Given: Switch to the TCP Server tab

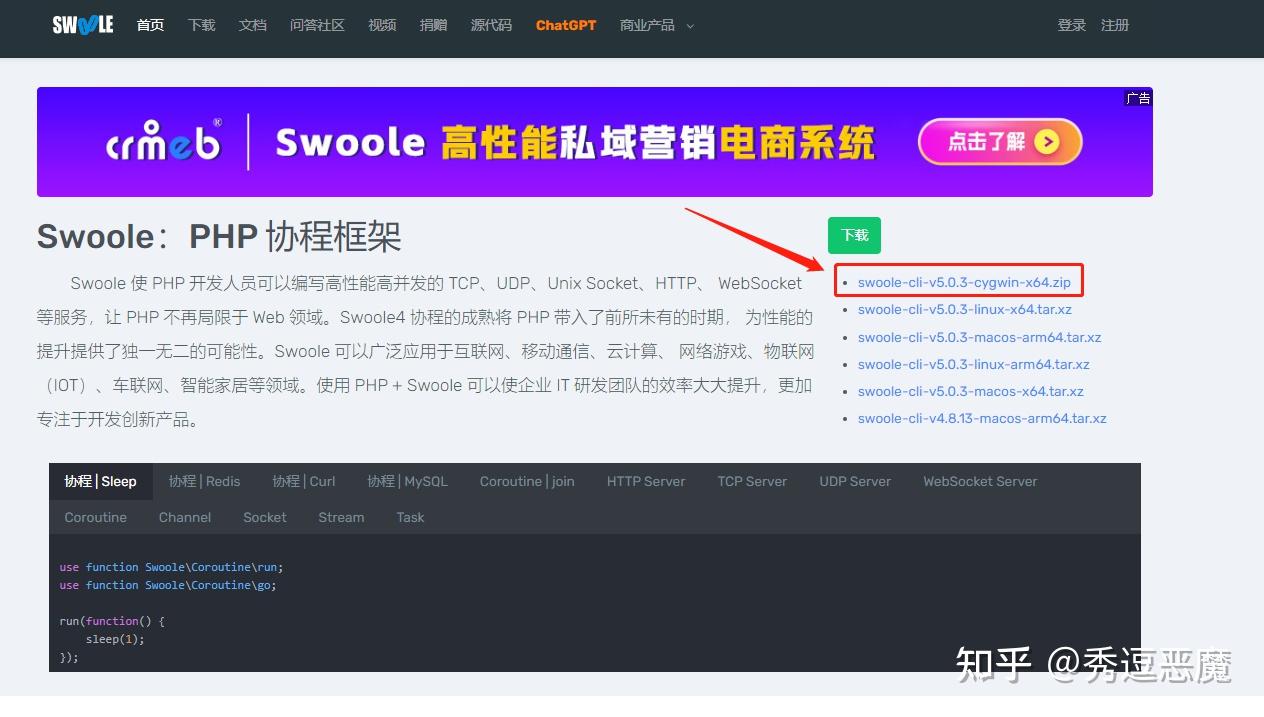Looking at the screenshot, I should pyautogui.click(x=752, y=481).
